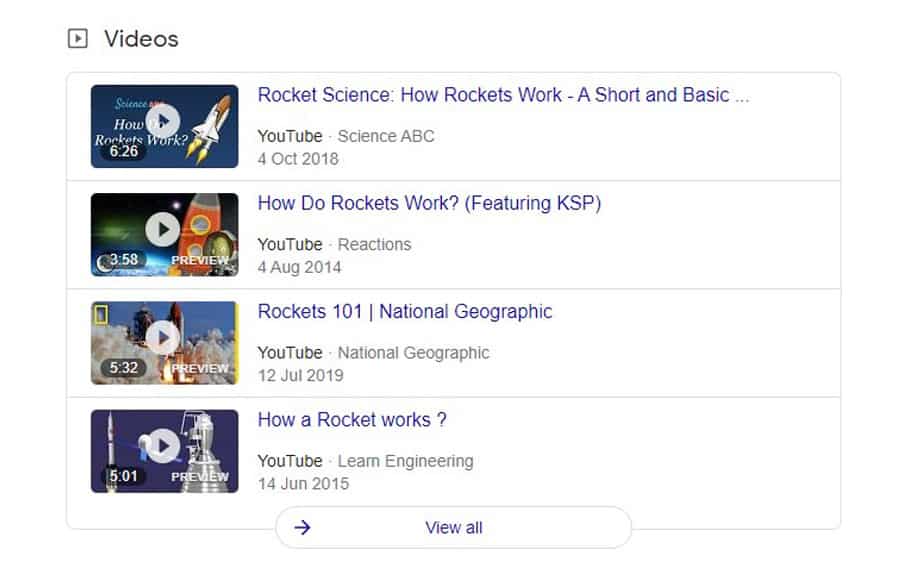
Task: Click YouTube source in Learn Engineering row
Action: click(290, 461)
